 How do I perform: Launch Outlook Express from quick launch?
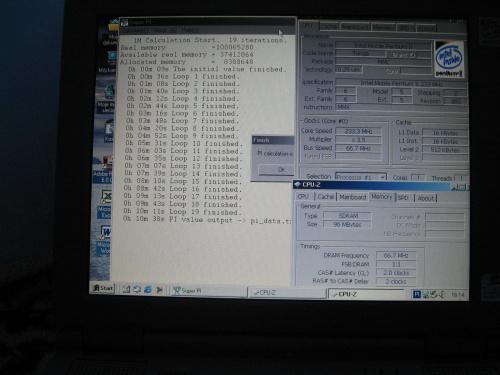tap(137, 289)
